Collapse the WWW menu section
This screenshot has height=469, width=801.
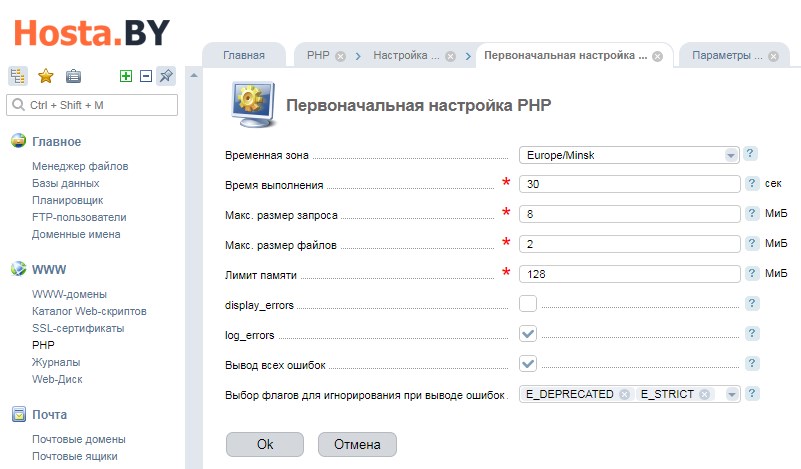(49, 269)
